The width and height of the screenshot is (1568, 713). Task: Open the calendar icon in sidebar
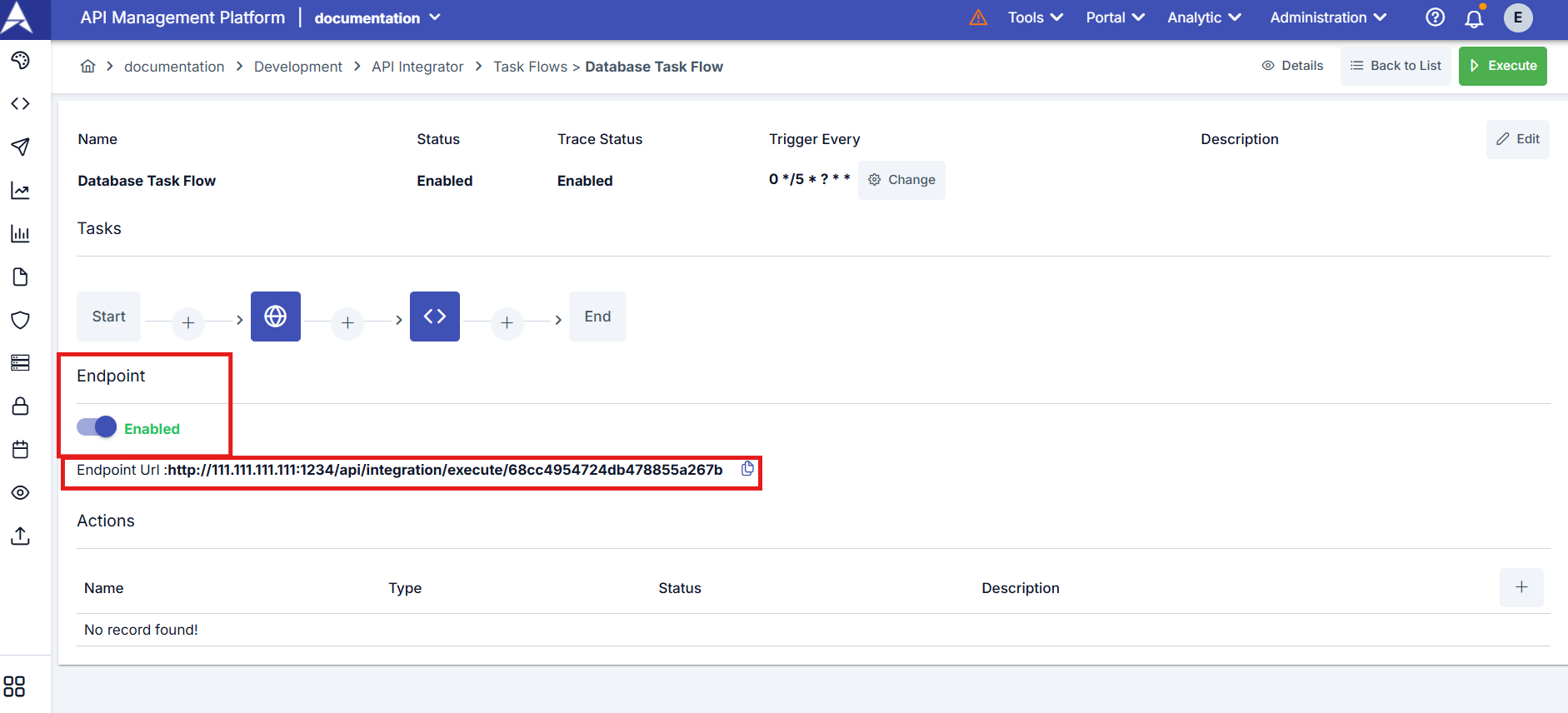[20, 449]
